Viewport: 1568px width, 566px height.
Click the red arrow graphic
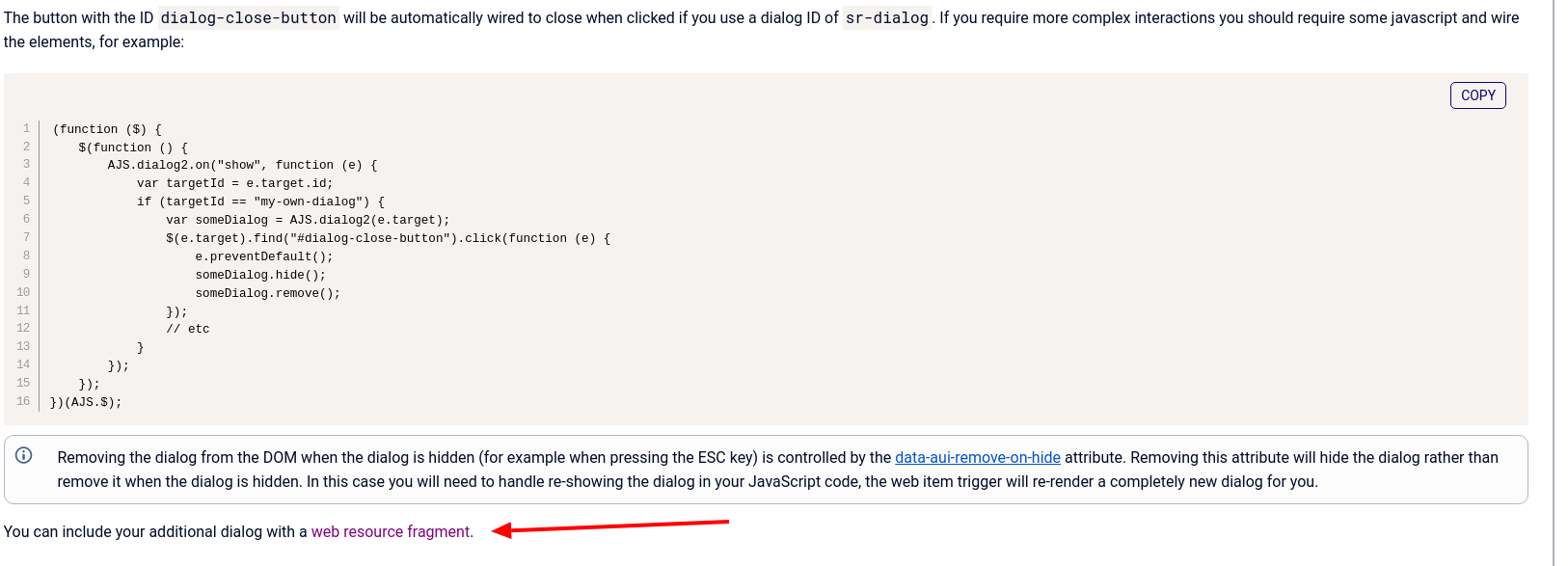[608, 526]
